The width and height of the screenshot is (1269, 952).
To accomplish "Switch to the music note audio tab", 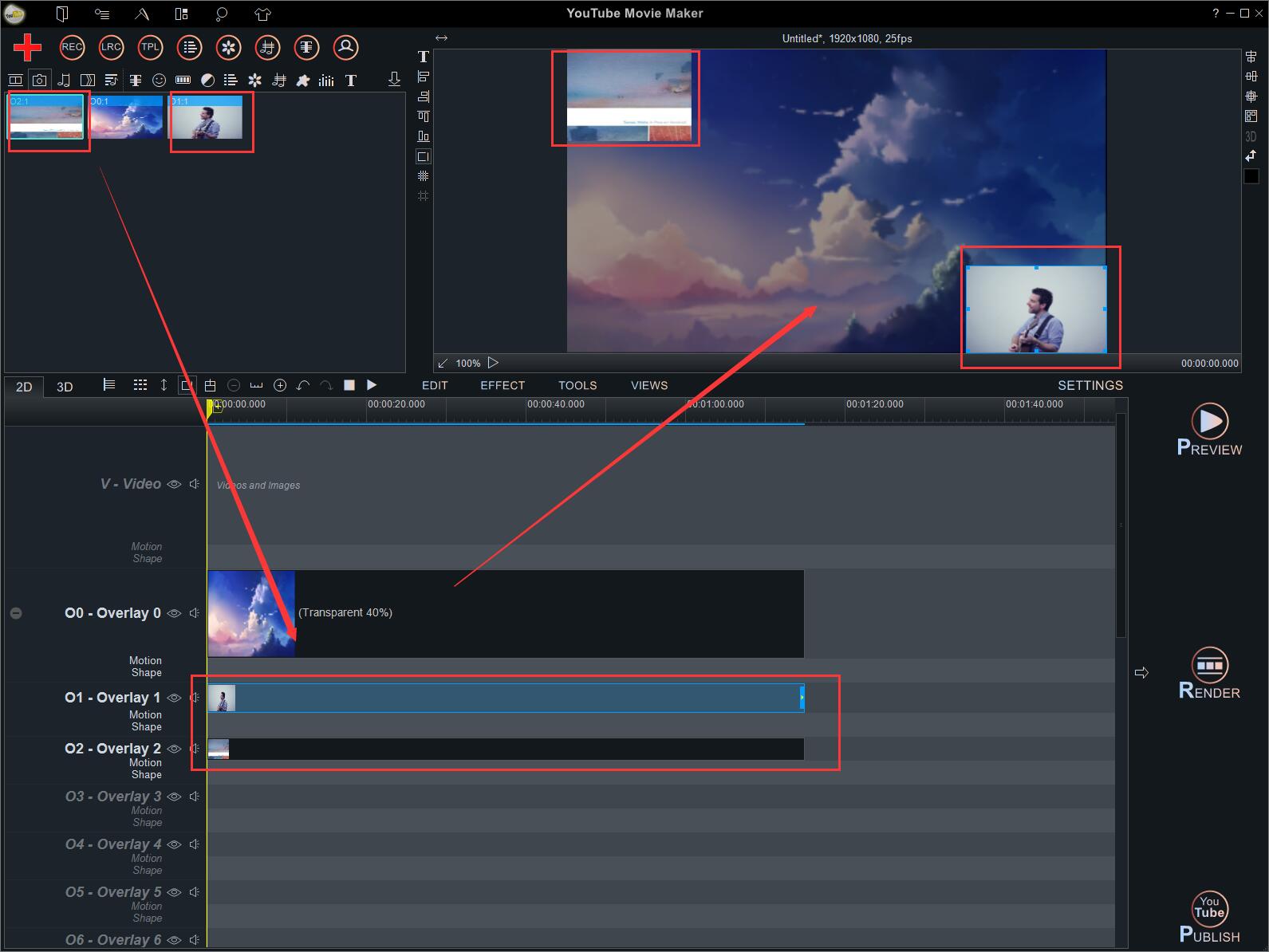I will click(x=64, y=80).
